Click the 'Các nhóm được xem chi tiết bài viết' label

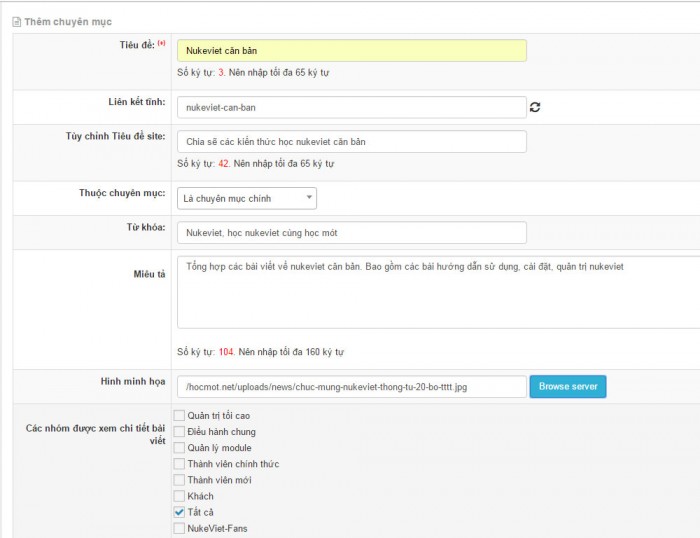95,434
